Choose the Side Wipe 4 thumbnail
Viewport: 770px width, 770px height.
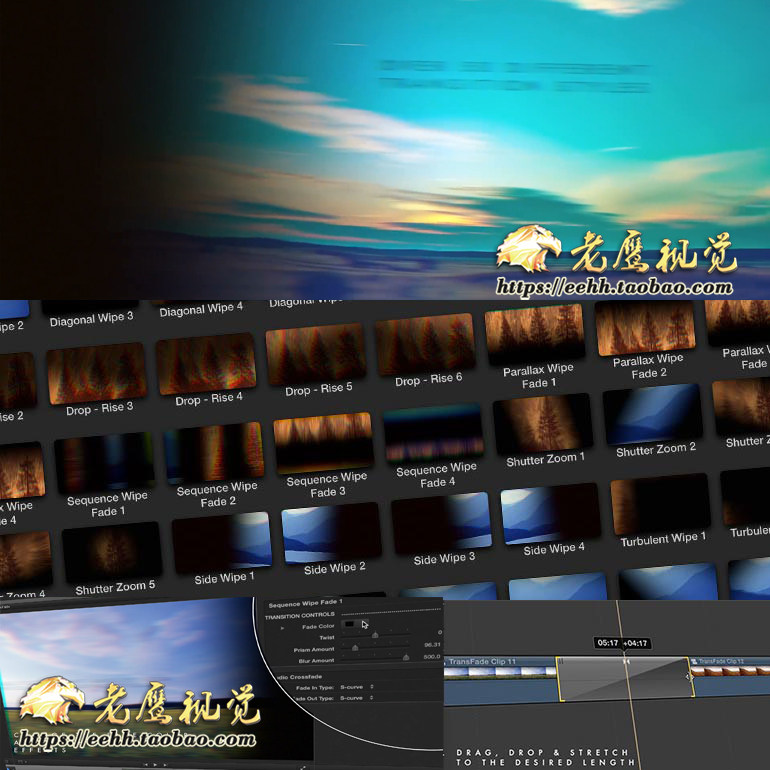550,513
